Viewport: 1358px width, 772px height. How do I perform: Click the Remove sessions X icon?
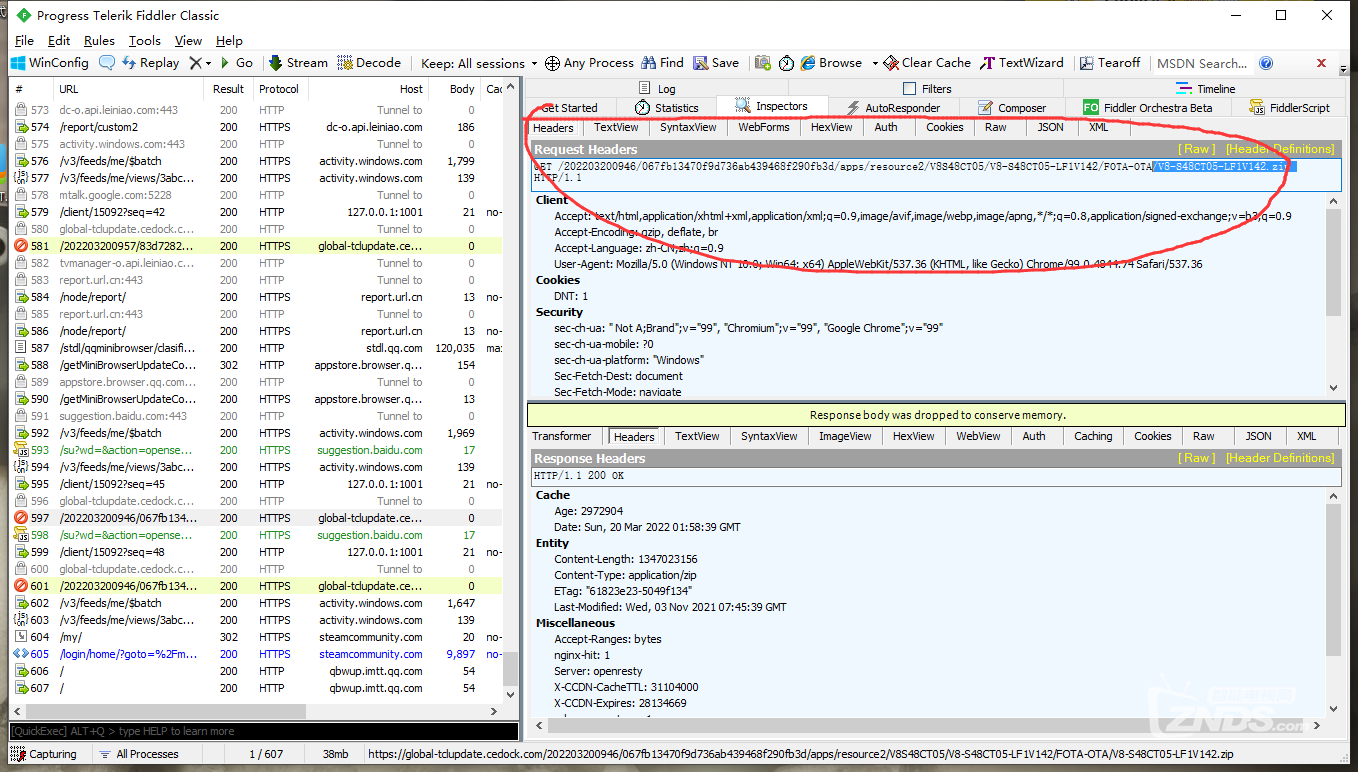[195, 62]
